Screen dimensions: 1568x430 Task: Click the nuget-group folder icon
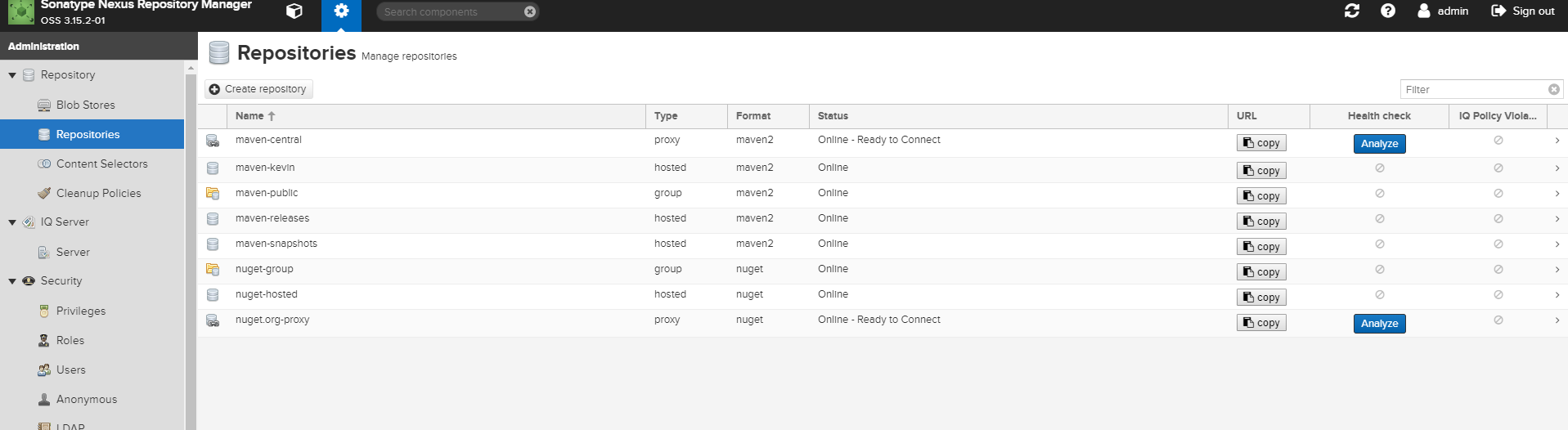point(213,270)
